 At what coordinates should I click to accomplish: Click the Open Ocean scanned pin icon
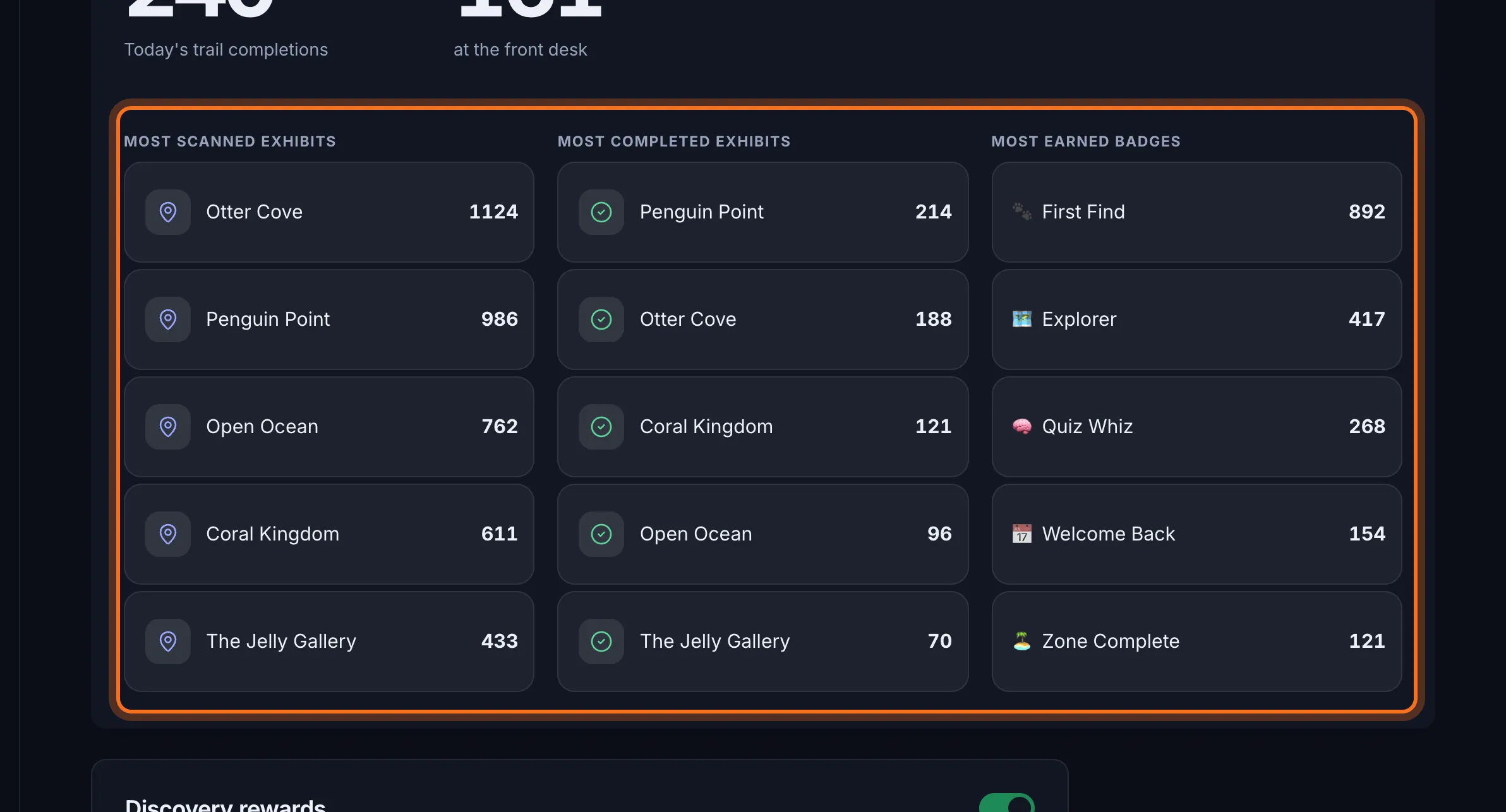point(168,427)
